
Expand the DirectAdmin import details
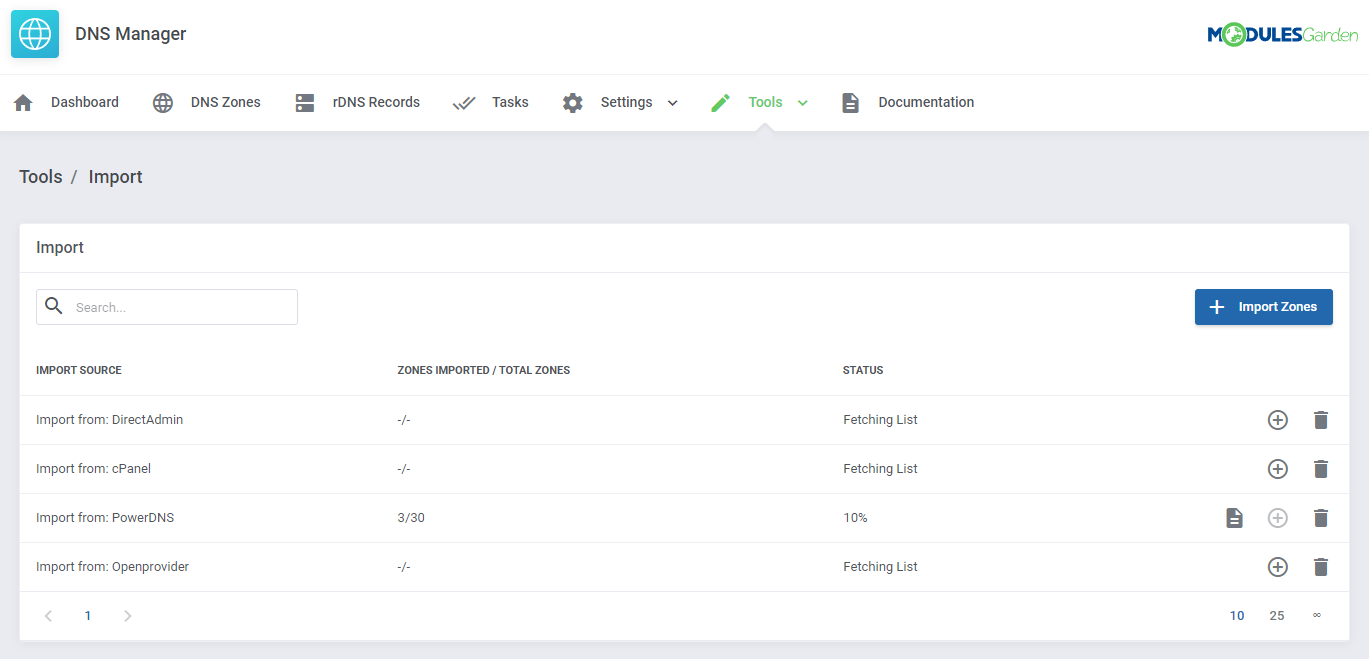pyautogui.click(x=1277, y=419)
